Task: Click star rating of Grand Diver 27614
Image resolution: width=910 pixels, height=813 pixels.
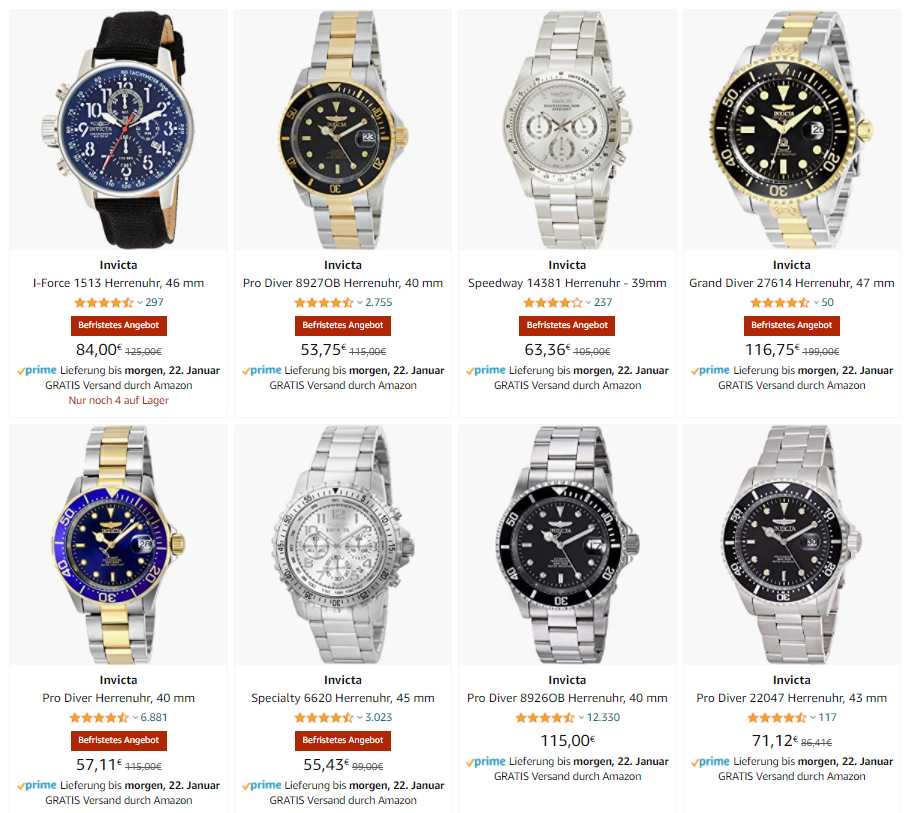Action: pos(779,302)
